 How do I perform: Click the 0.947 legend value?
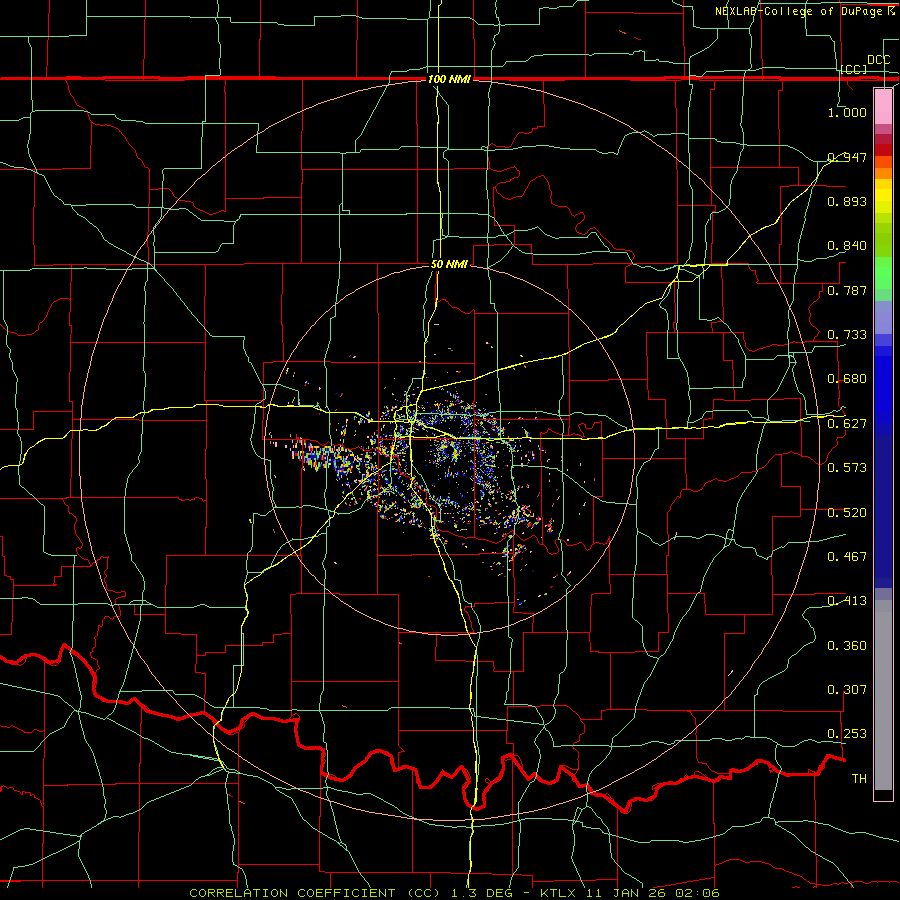coord(847,157)
